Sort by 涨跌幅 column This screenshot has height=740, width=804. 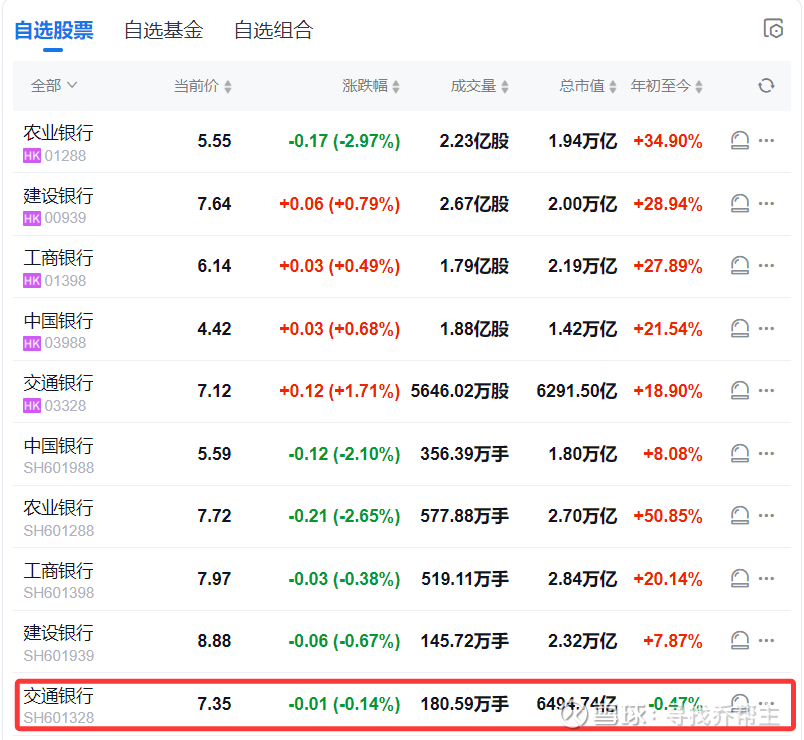click(371, 86)
